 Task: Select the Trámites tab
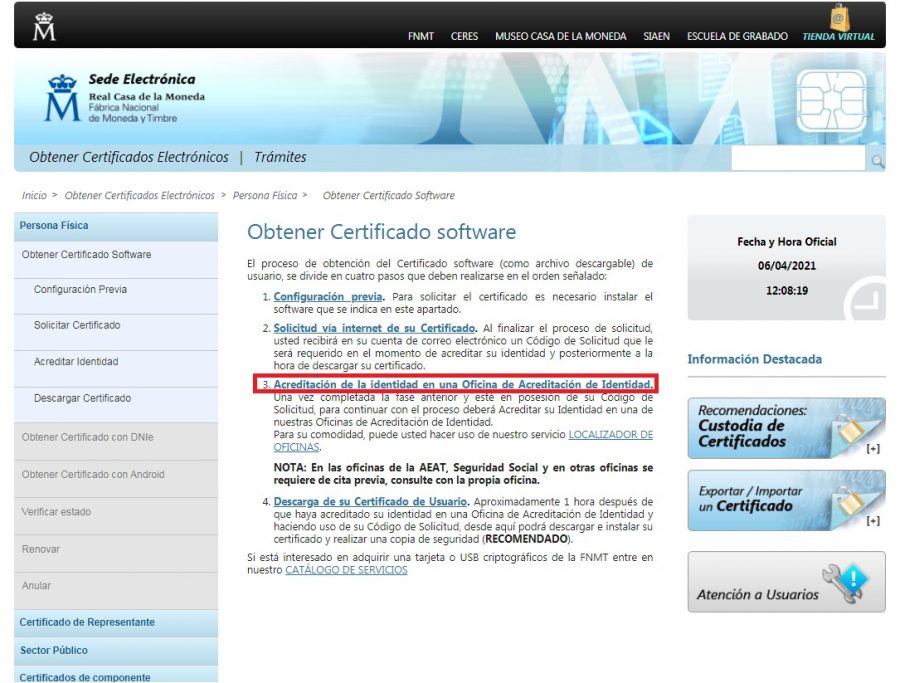pos(280,157)
